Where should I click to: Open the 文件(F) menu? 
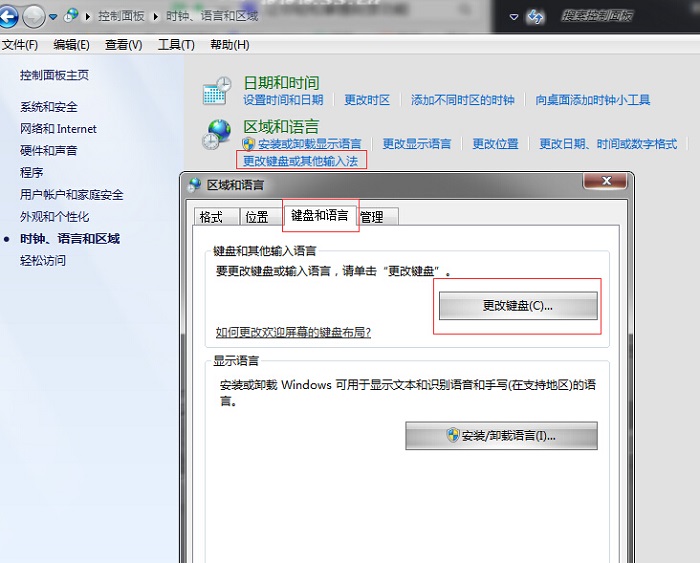(x=20, y=45)
